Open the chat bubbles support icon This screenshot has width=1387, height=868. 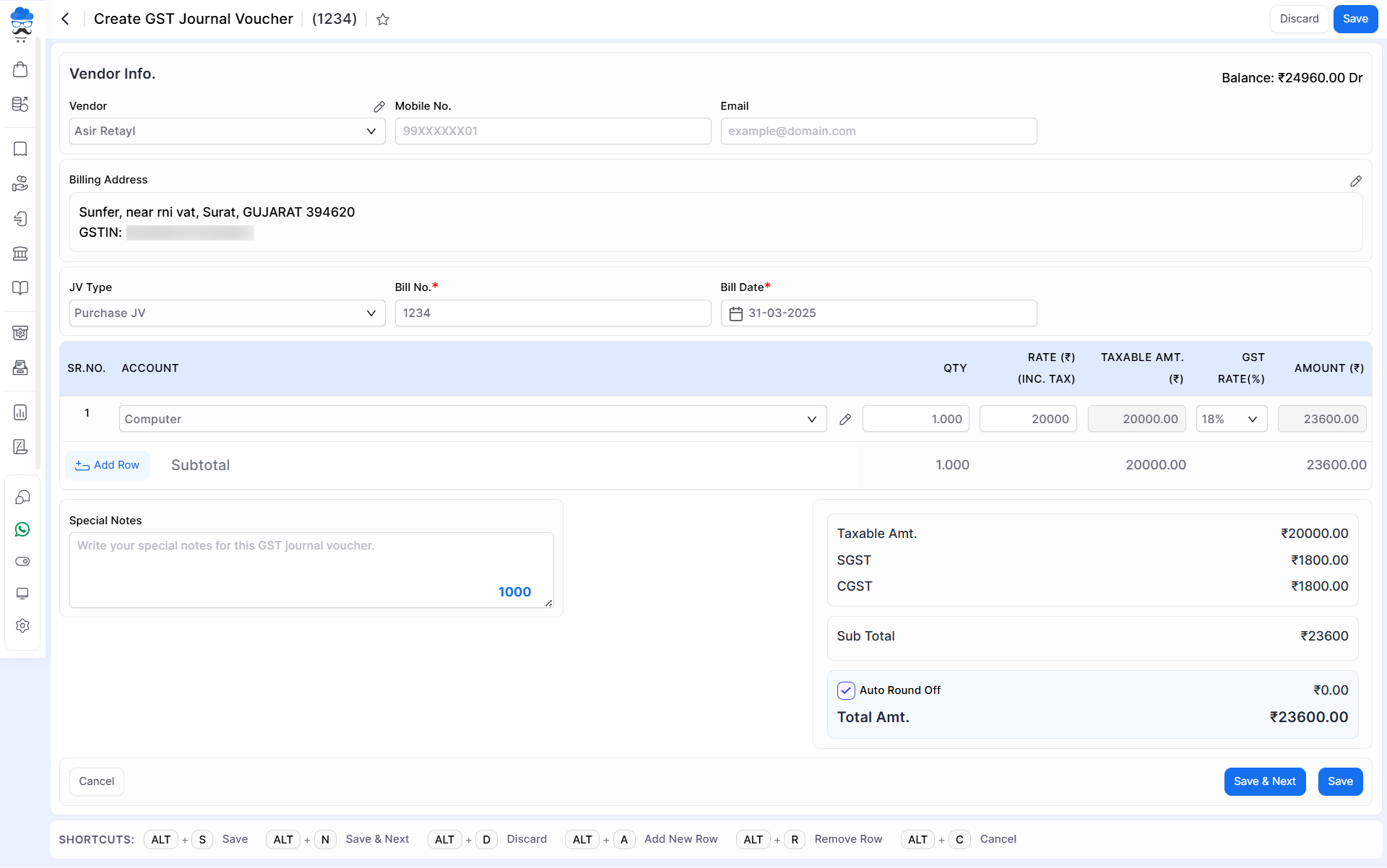tap(22, 497)
